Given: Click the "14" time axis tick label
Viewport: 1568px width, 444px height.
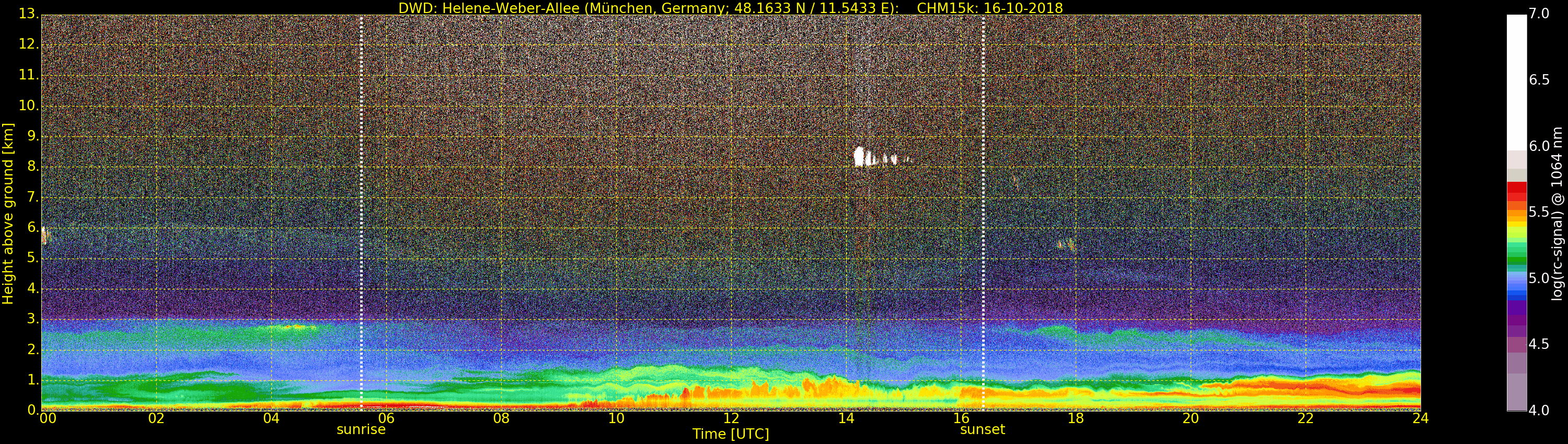Looking at the screenshot, I should coord(846,418).
